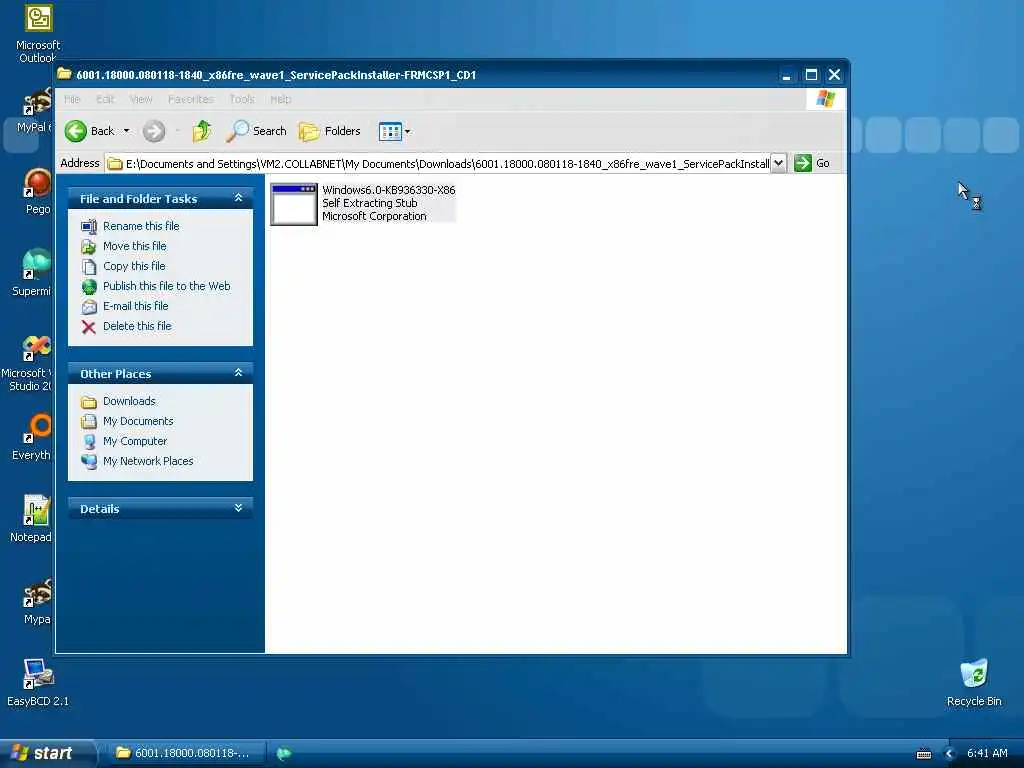Image resolution: width=1024 pixels, height=768 pixels.
Task: Click the green Back arrow button
Action: pos(76,131)
